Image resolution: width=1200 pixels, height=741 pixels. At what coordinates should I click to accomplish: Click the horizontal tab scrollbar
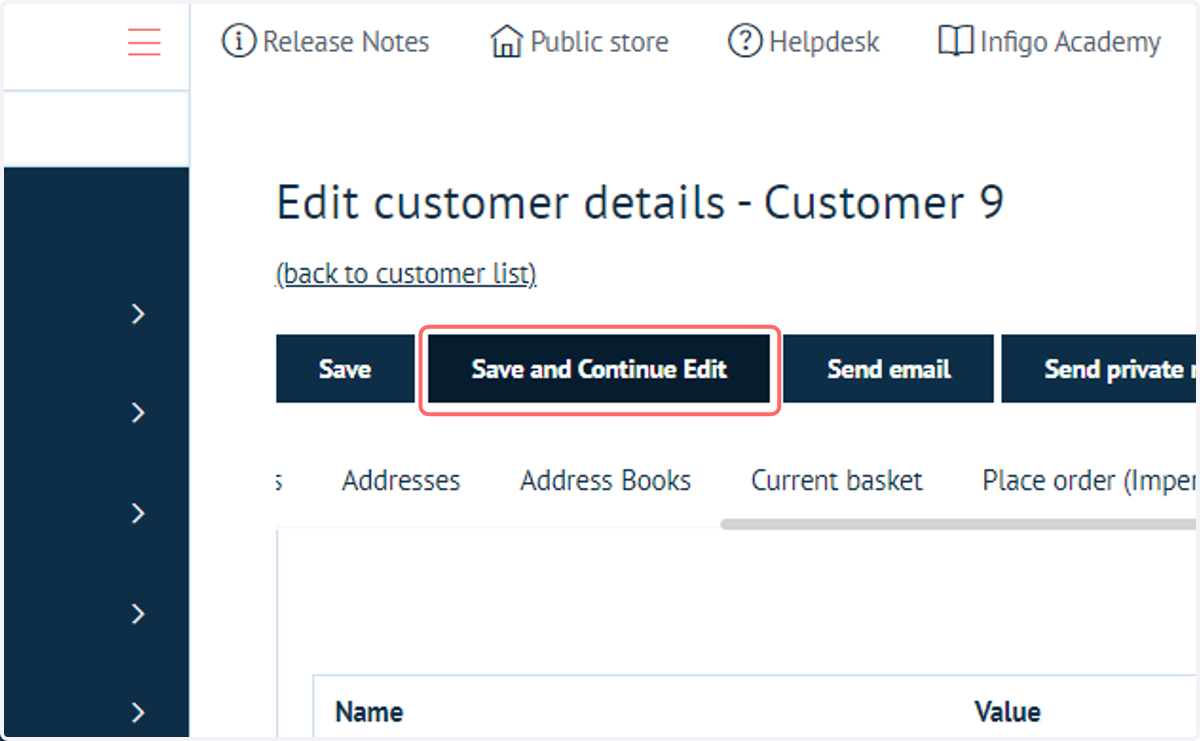959,524
